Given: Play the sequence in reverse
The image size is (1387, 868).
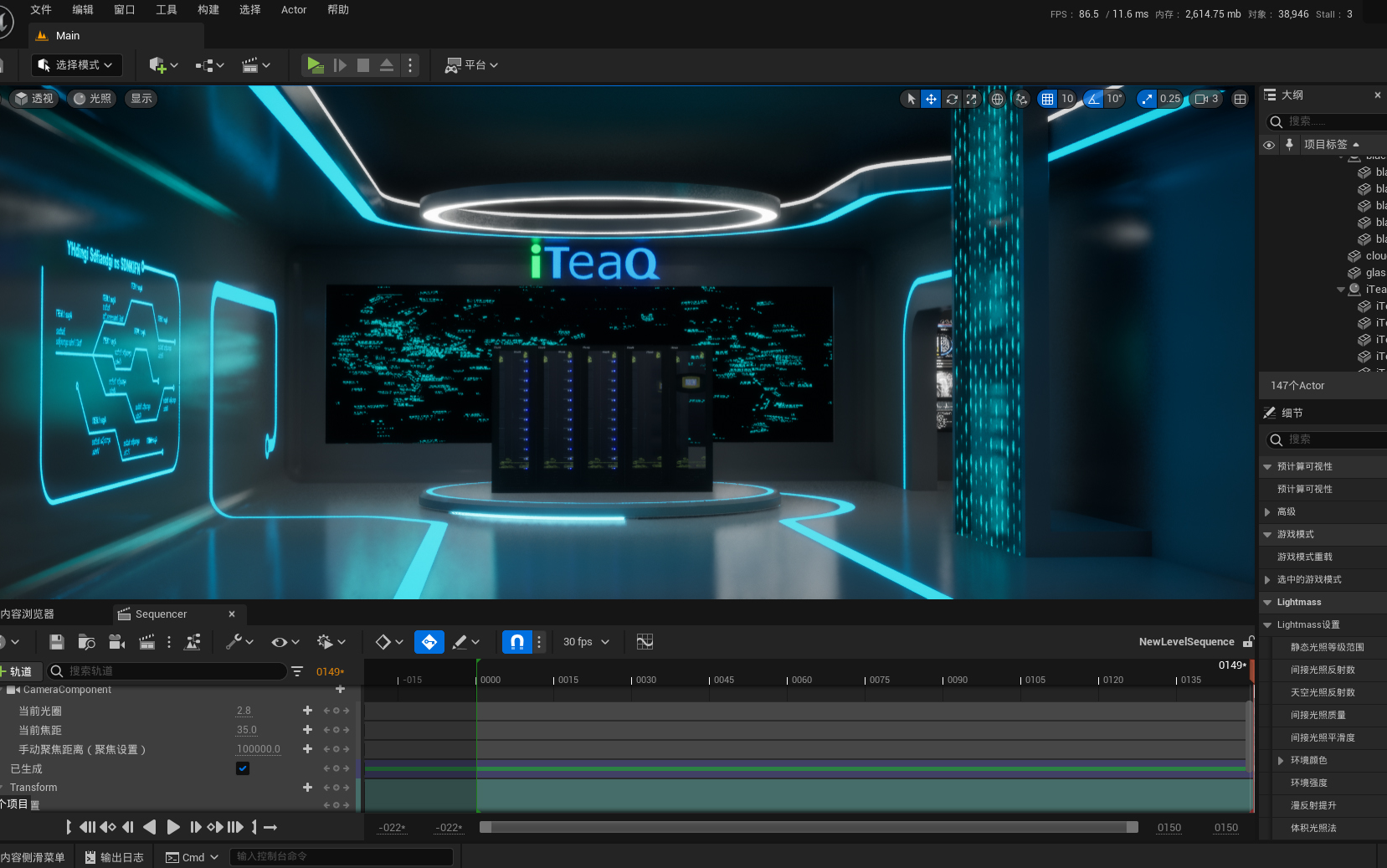Looking at the screenshot, I should click(x=150, y=827).
